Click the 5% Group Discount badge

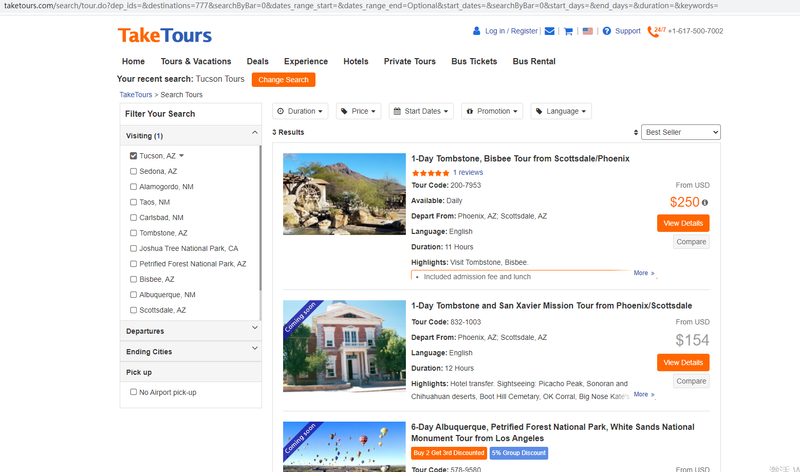coord(519,453)
